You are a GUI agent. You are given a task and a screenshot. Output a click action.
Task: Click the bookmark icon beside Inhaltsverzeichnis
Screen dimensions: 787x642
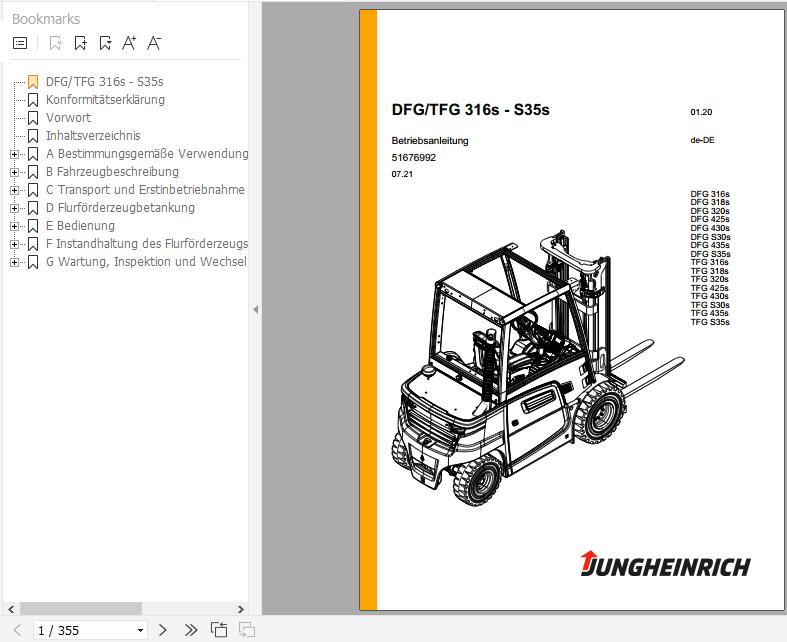(x=33, y=137)
